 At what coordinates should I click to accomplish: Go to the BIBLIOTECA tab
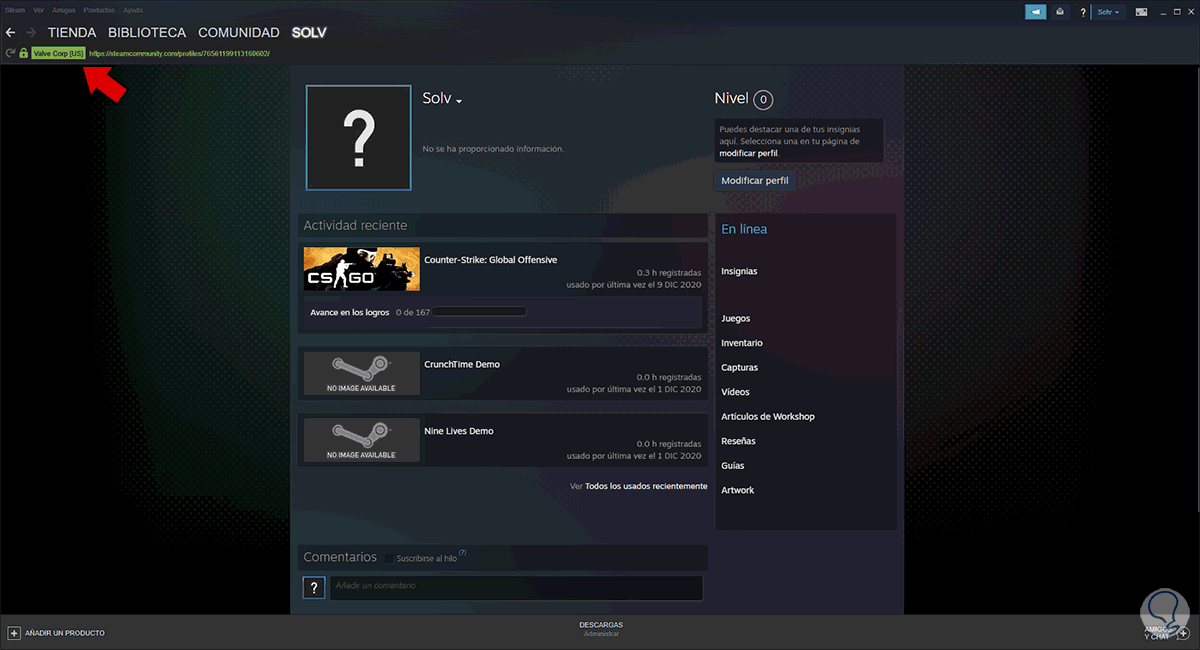(147, 33)
